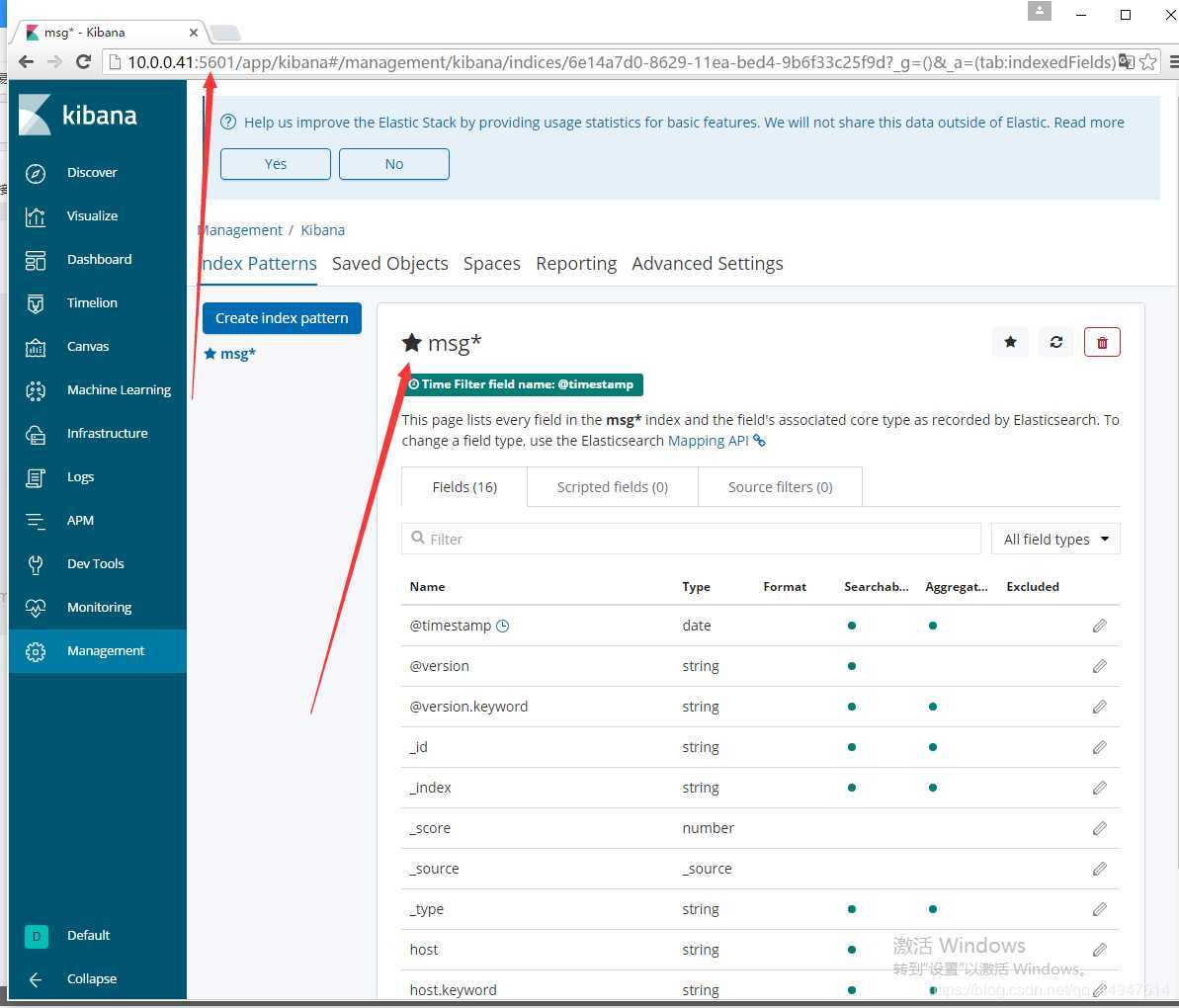Edit the _index field
This screenshot has height=1008, width=1179.
[x=1099, y=788]
